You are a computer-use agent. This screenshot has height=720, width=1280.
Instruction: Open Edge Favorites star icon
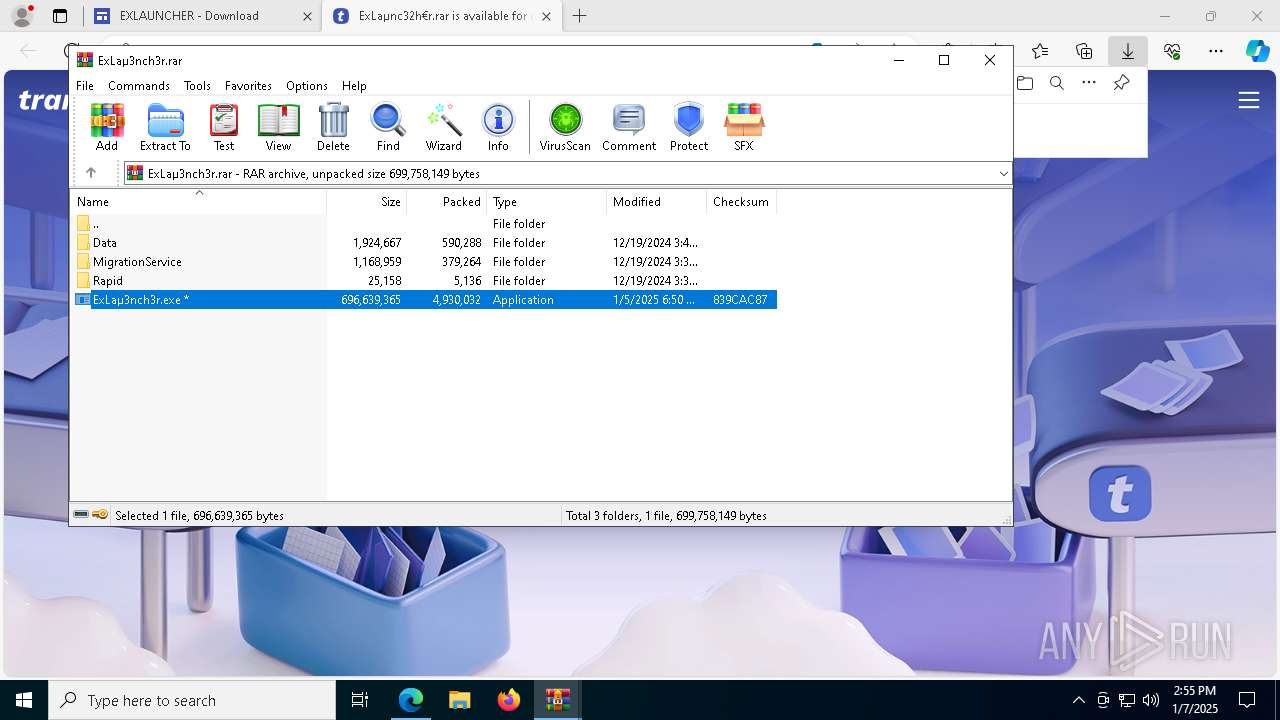point(1040,51)
